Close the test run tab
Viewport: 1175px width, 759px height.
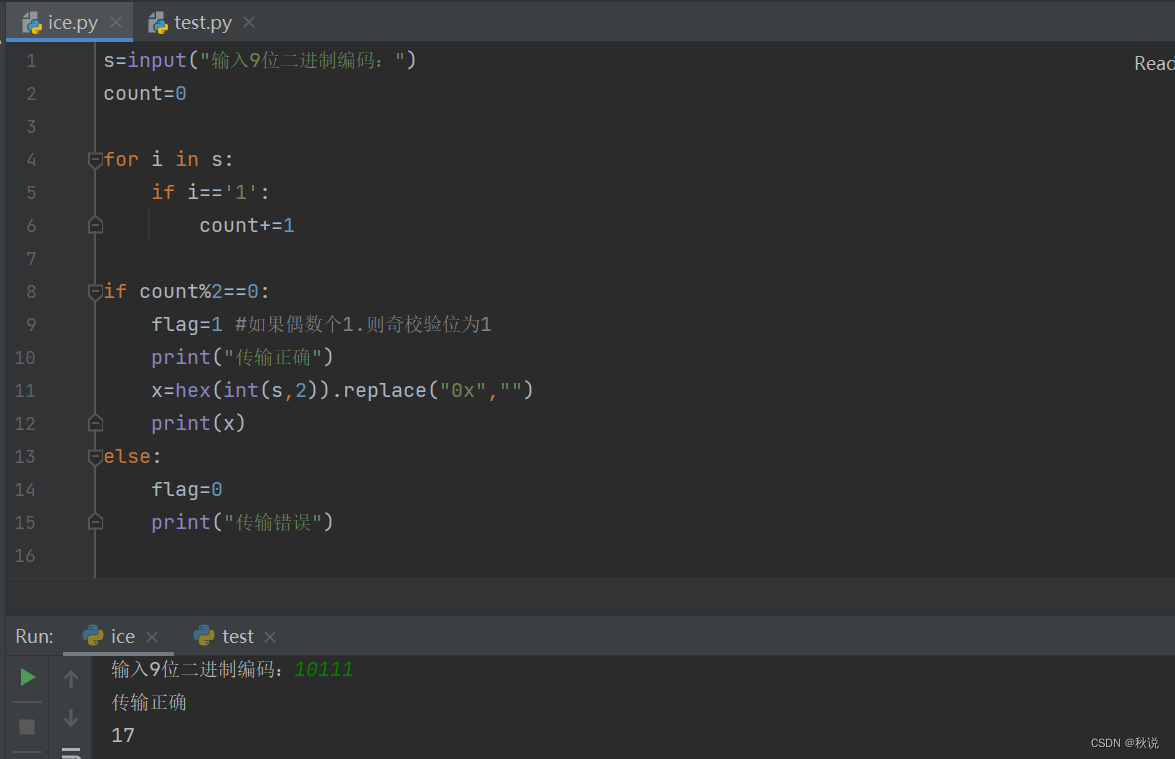pyautogui.click(x=271, y=637)
